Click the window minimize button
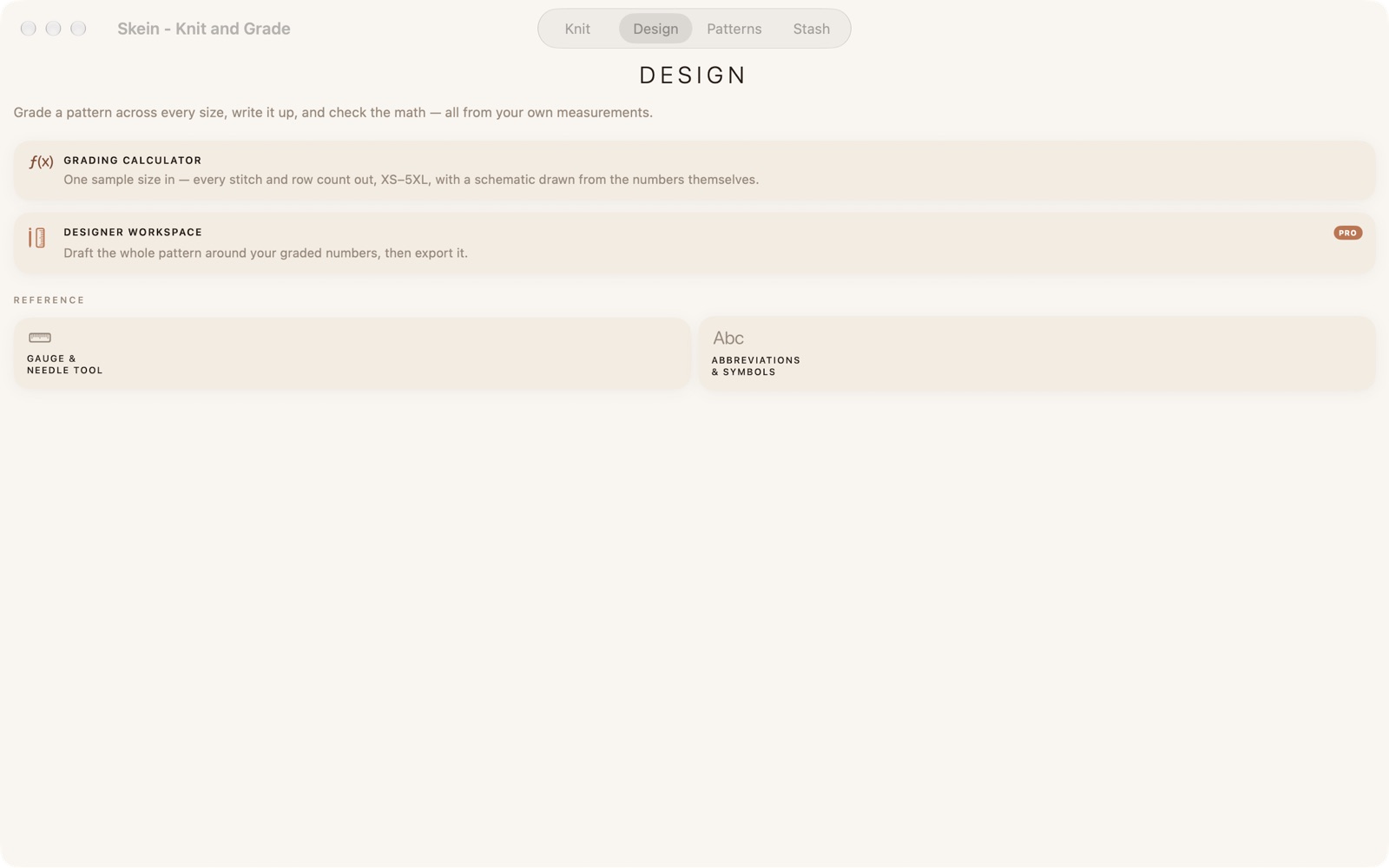 click(x=53, y=29)
